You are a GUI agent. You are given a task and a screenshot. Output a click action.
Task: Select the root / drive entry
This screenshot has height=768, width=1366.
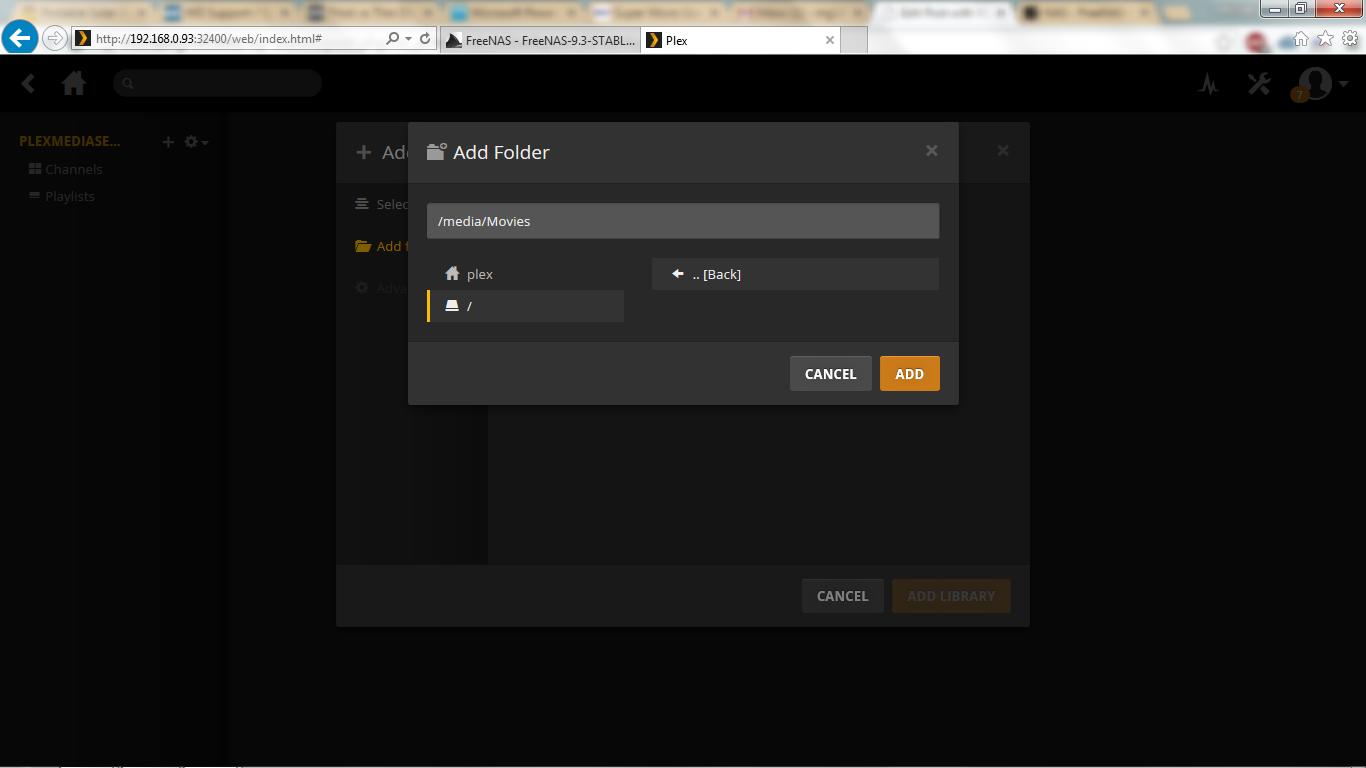pyautogui.click(x=525, y=306)
